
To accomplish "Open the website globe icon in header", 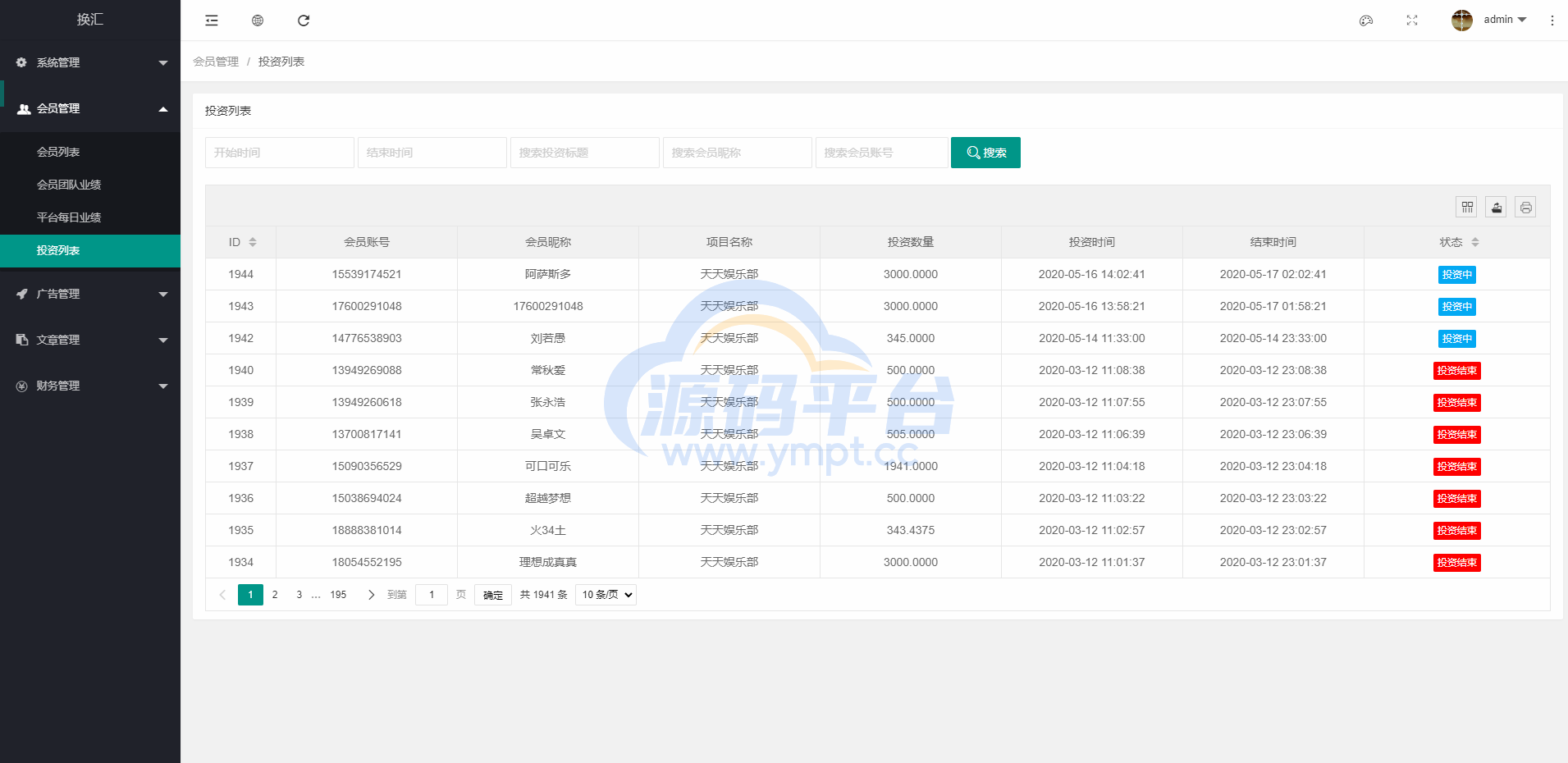I will pyautogui.click(x=258, y=21).
